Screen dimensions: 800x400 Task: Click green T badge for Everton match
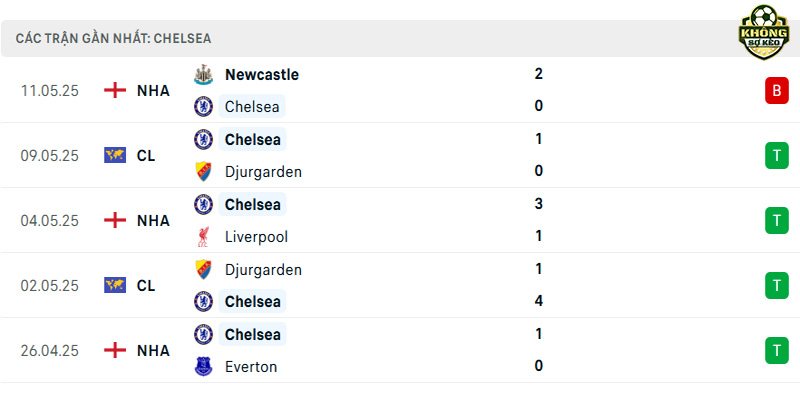tap(777, 351)
